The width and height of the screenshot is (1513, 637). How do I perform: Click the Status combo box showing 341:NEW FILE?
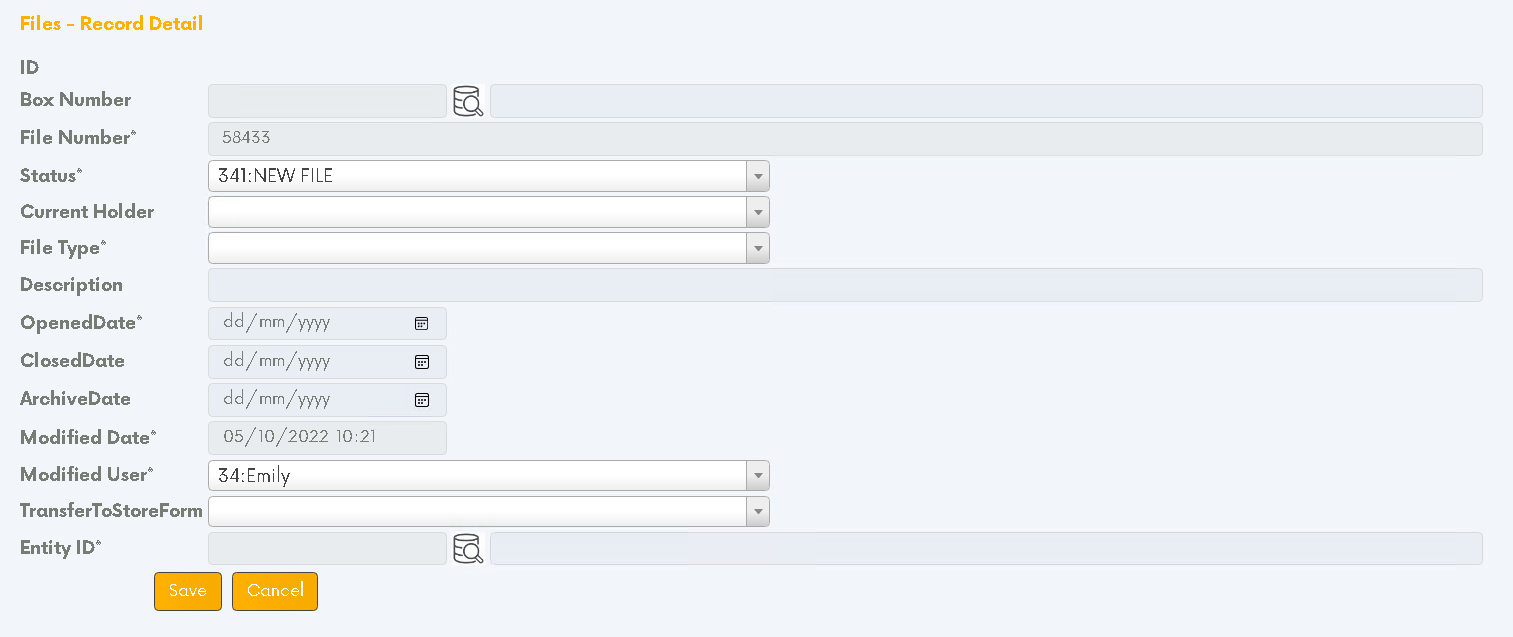click(488, 176)
